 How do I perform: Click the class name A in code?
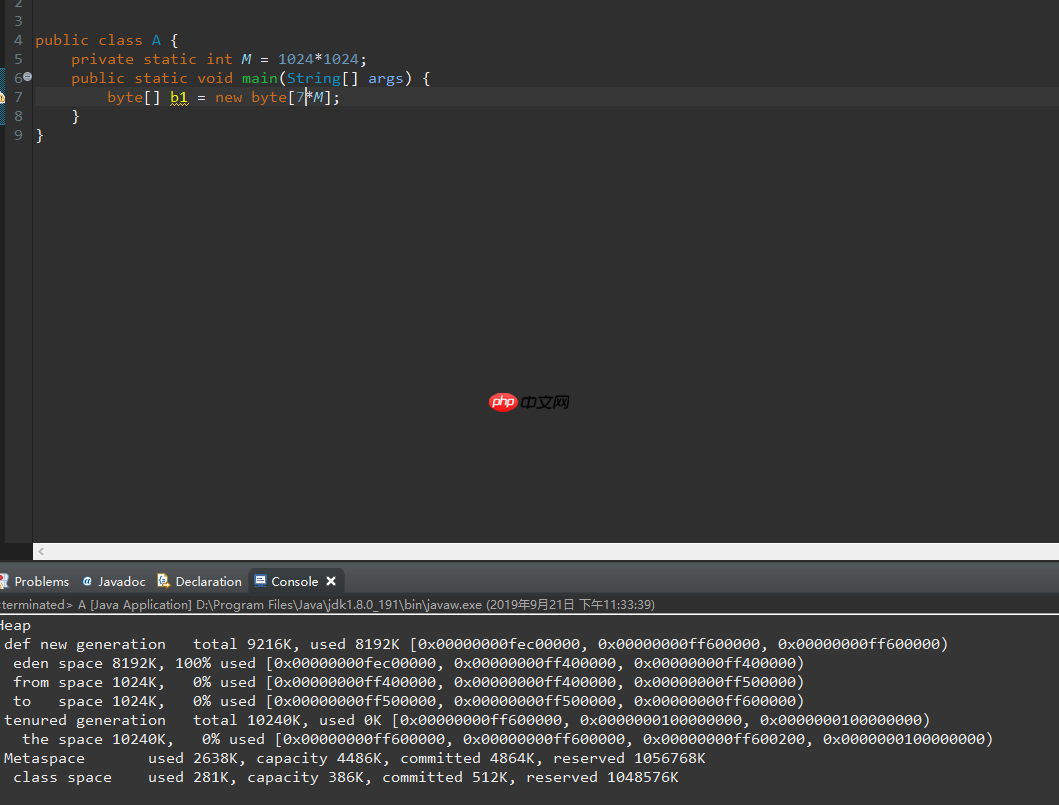click(156, 40)
